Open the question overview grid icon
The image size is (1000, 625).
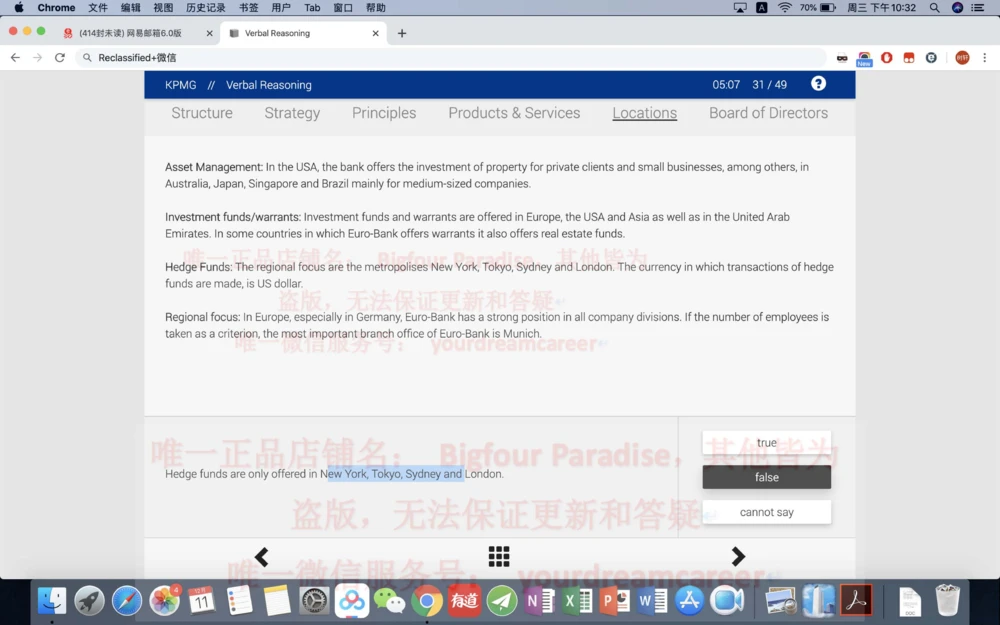[x=499, y=556]
